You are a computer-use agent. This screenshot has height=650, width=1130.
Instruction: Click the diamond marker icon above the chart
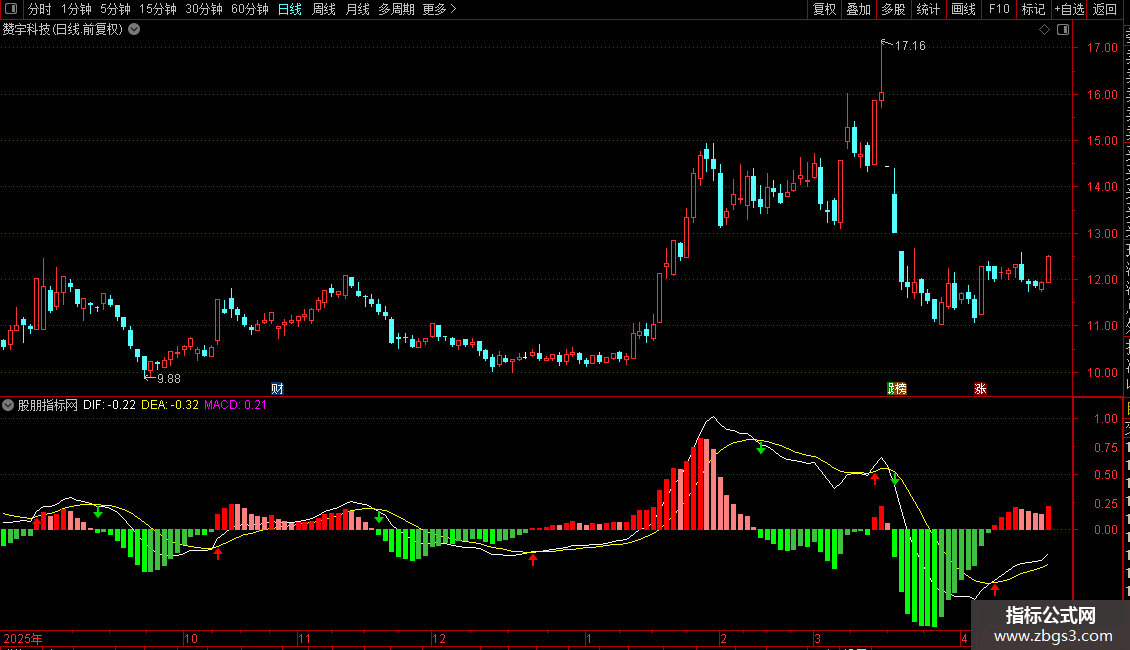pyautogui.click(x=1044, y=30)
